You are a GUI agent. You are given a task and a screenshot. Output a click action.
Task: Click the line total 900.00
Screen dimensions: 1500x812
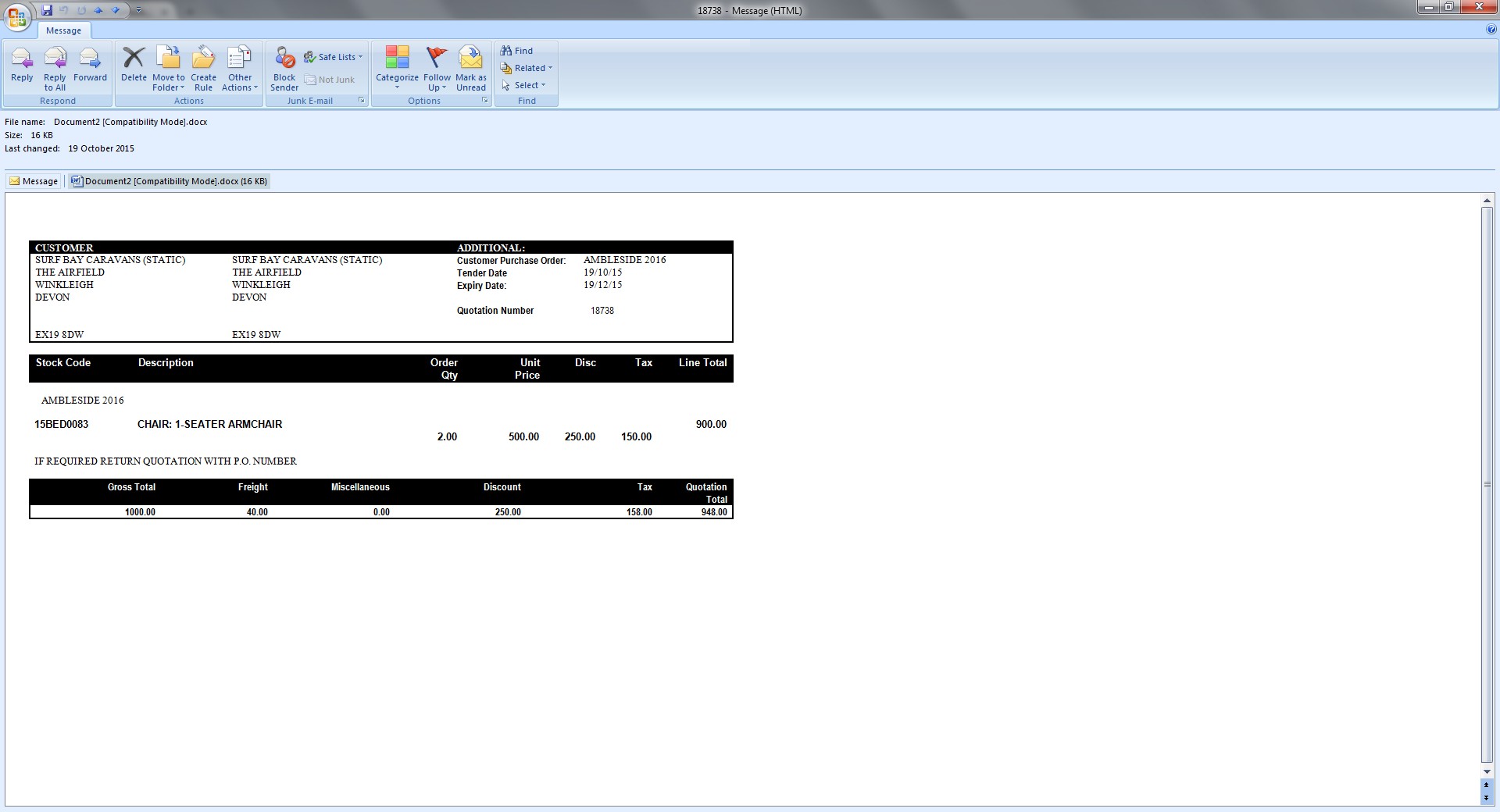[x=711, y=424]
